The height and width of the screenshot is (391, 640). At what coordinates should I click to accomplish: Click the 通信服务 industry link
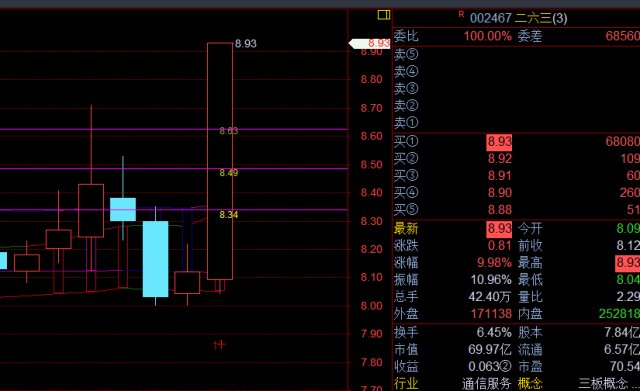pyautogui.click(x=487, y=384)
